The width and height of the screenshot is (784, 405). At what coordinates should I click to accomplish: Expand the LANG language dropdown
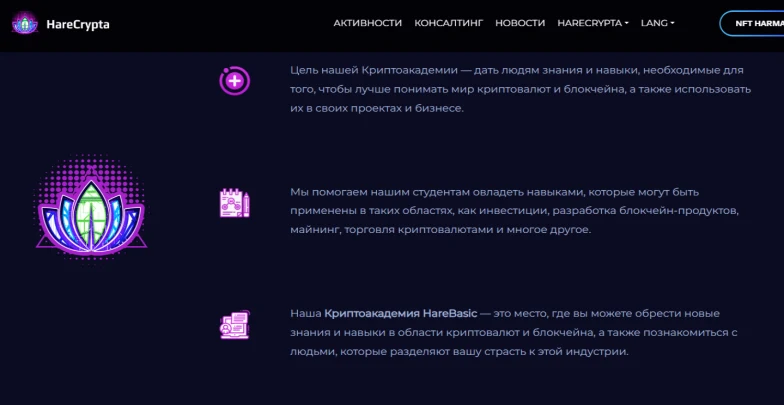(x=658, y=23)
